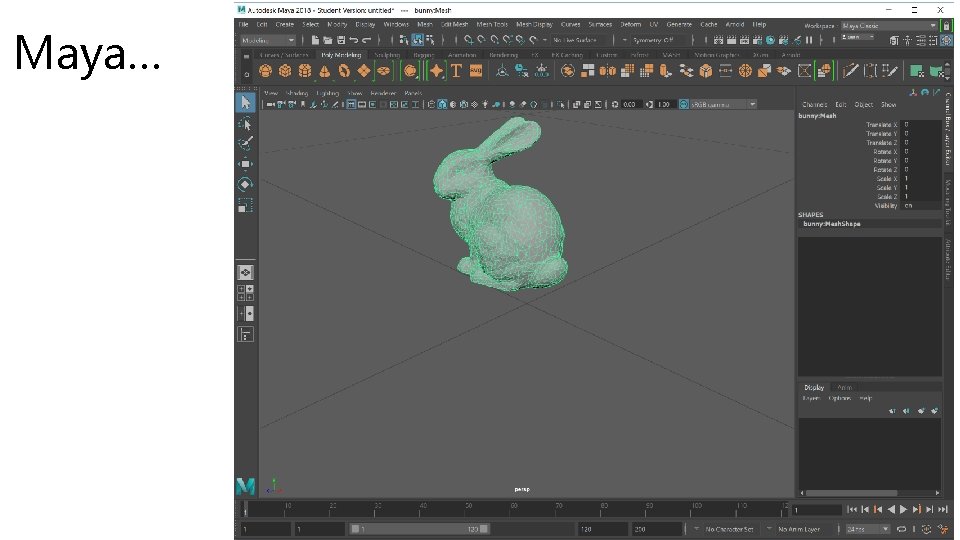960x540 pixels.
Task: Click the Polygon Type text tool
Action: pos(456,71)
